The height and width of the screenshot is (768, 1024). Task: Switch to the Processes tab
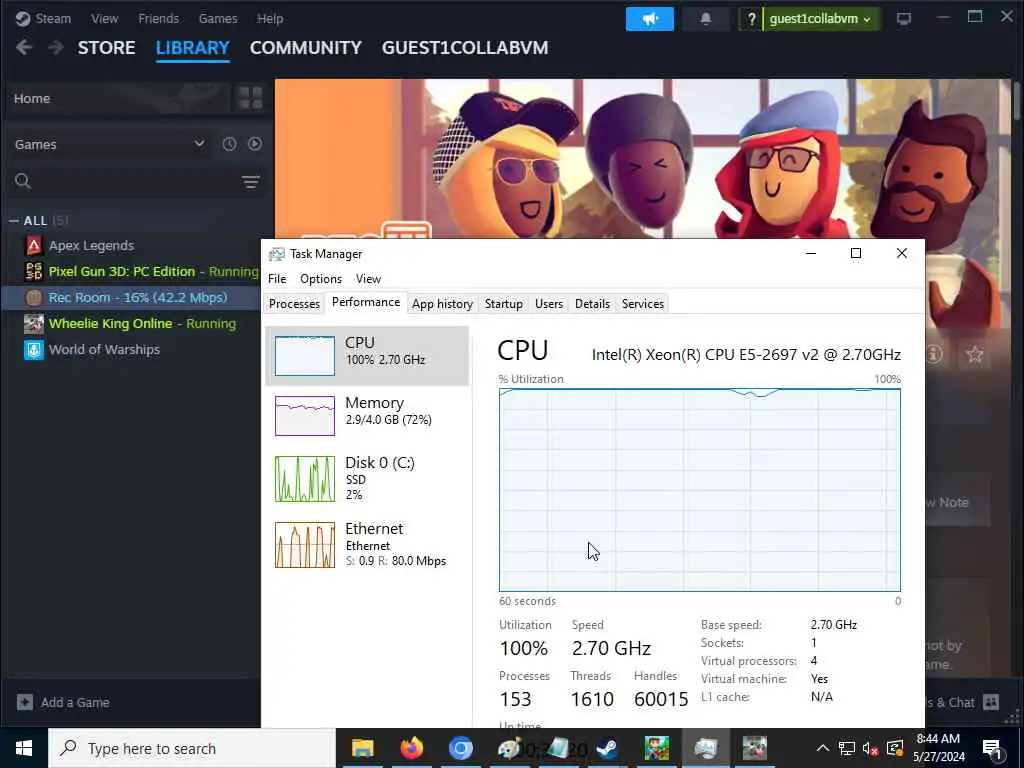click(x=294, y=304)
